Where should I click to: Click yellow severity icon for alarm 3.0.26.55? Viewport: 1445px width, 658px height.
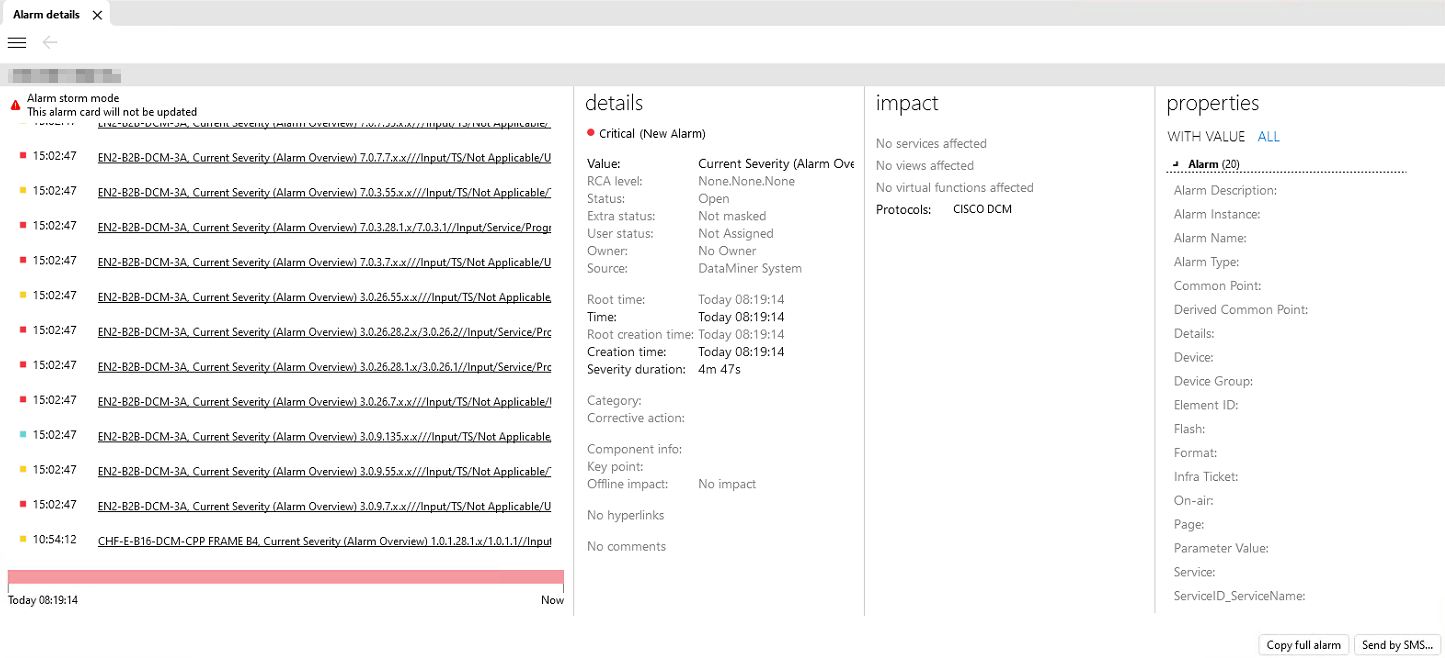tap(23, 295)
